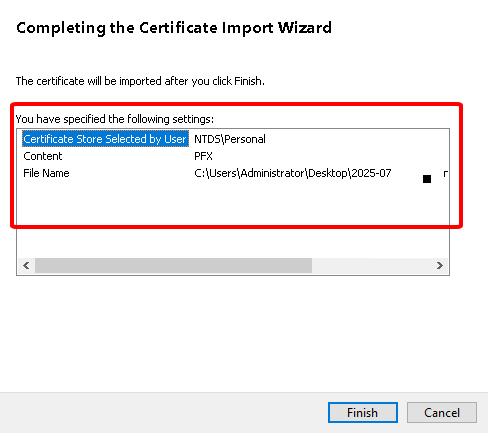Click the 'certificate will be imported' description text
This screenshot has width=495, height=436.
pos(140,81)
